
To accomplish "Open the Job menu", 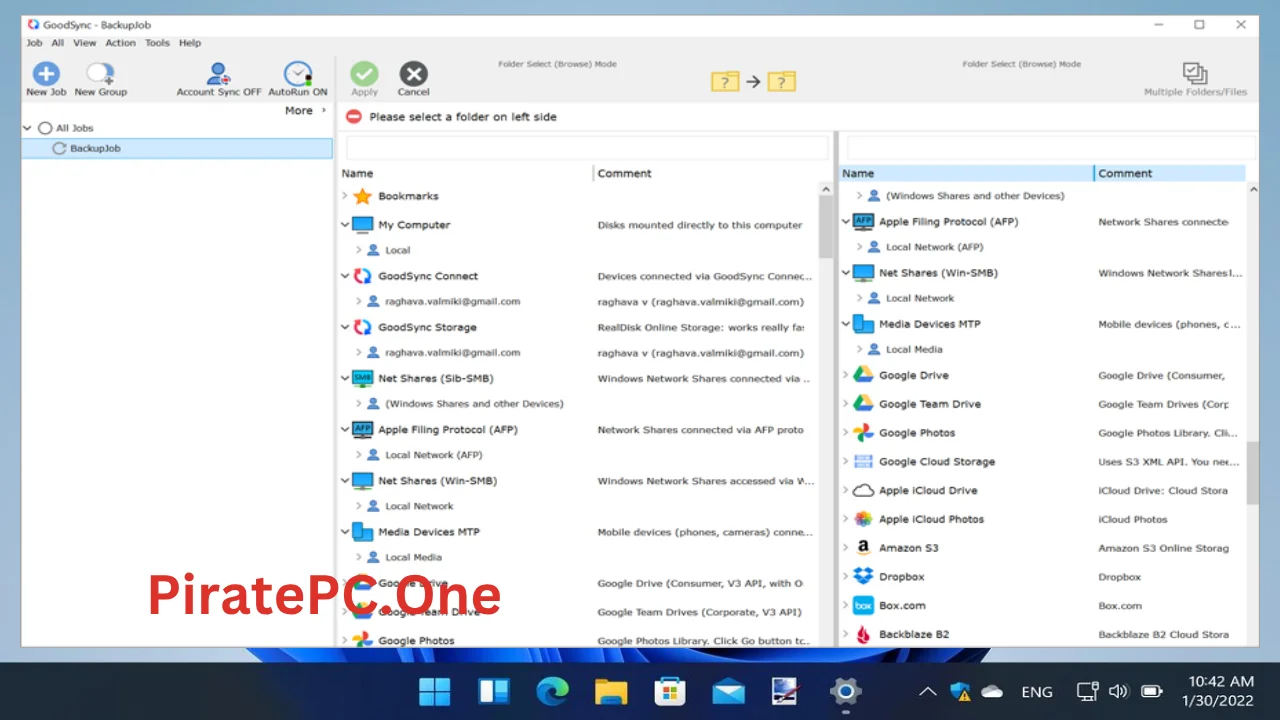I will [x=34, y=43].
